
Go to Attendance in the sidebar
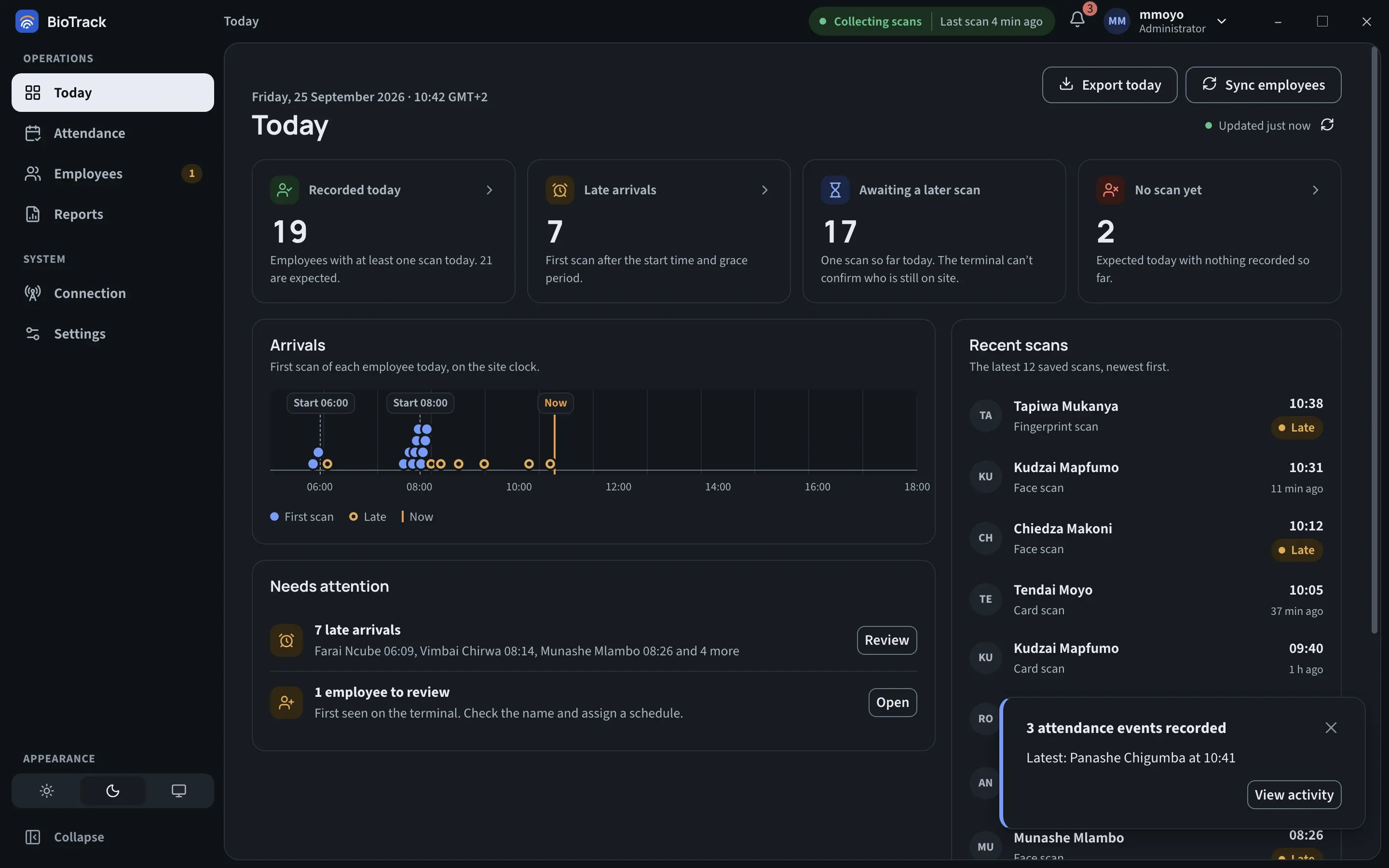(112, 133)
